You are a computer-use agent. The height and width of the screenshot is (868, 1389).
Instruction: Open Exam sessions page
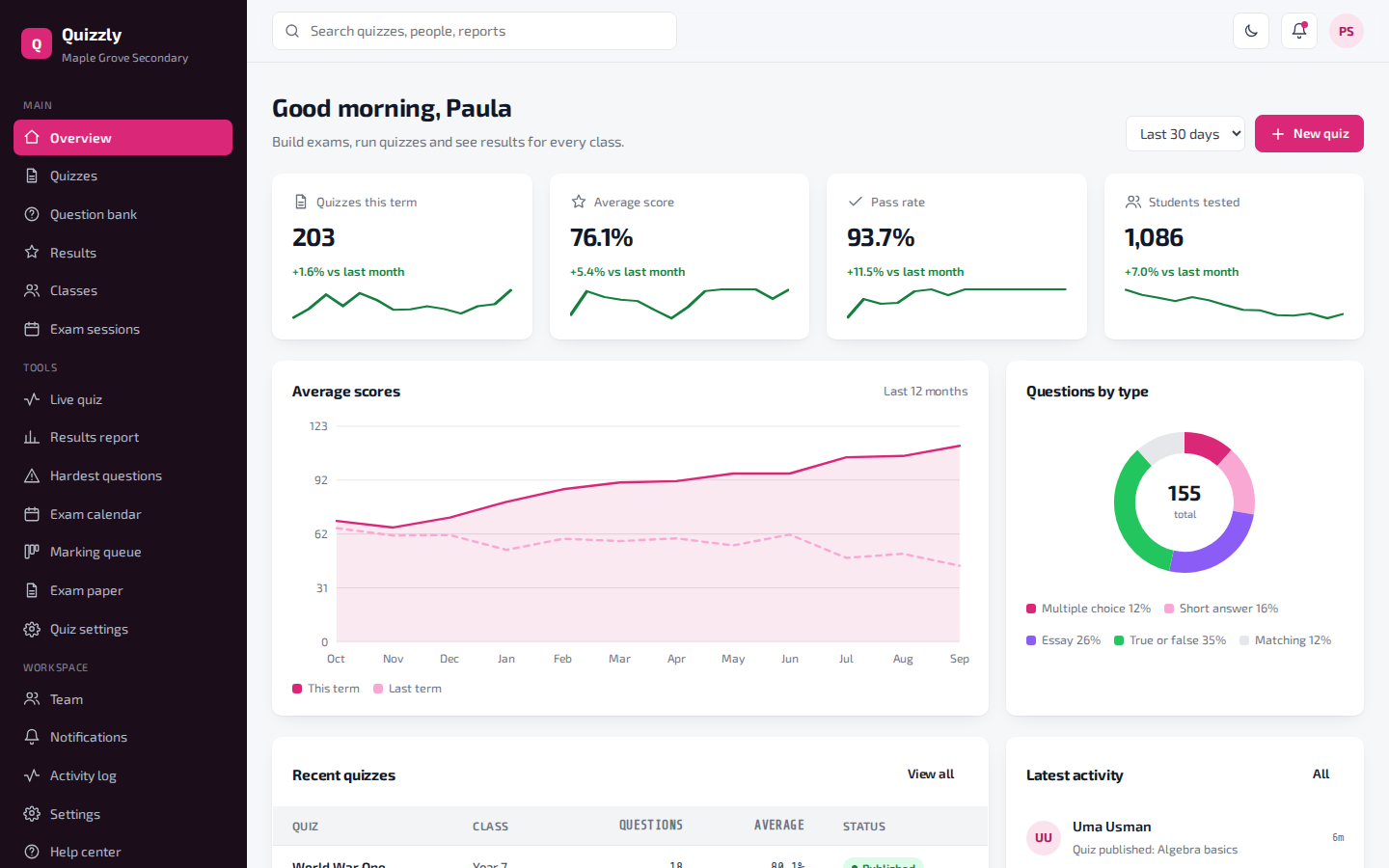(123, 329)
